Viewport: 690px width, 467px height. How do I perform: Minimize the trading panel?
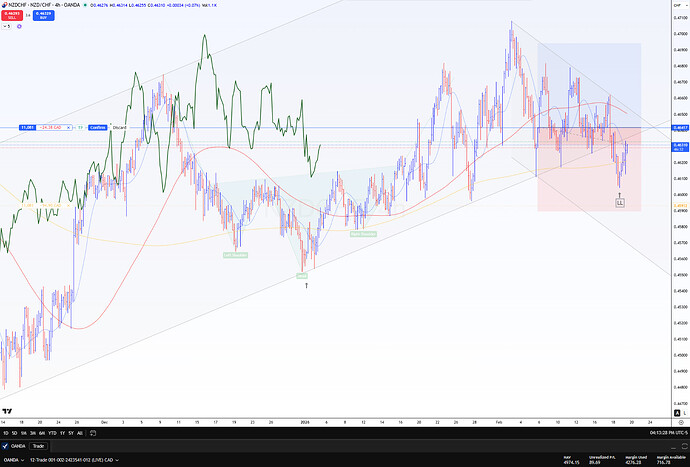tap(674, 446)
